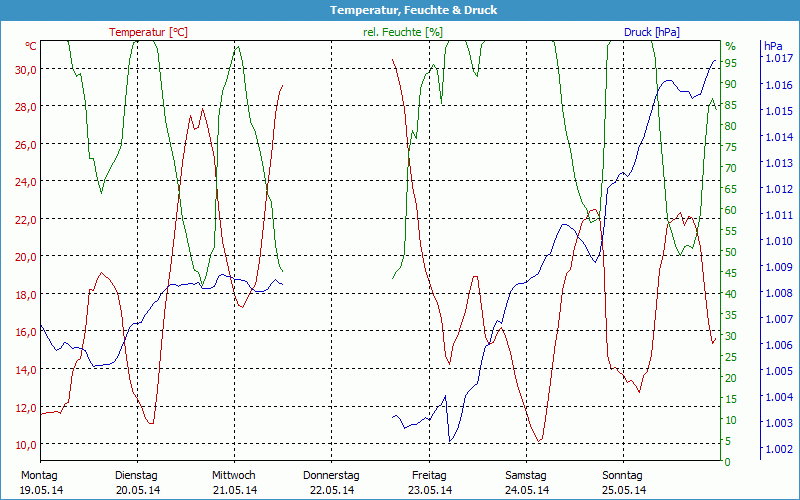This screenshot has width=800, height=500.
Task: Select the green rel. Feuchte [%] legend label
Action: pyautogui.click(x=402, y=32)
